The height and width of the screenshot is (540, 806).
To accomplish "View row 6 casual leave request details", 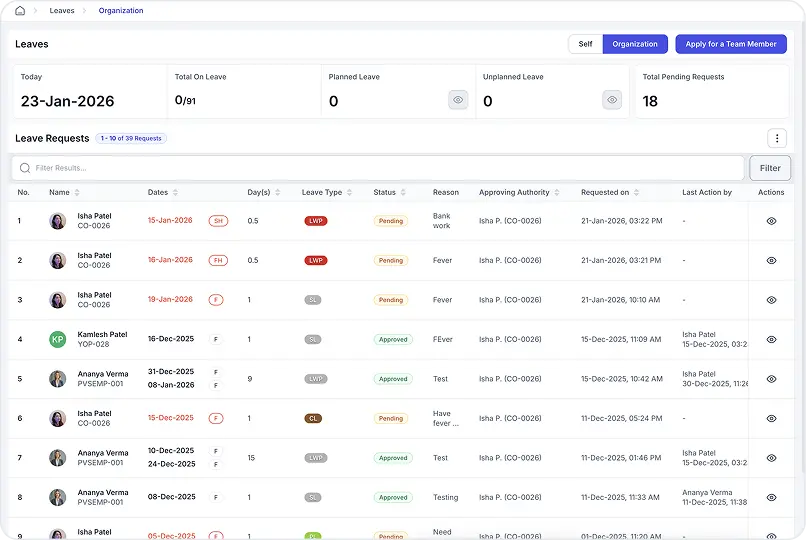I will coord(771,419).
